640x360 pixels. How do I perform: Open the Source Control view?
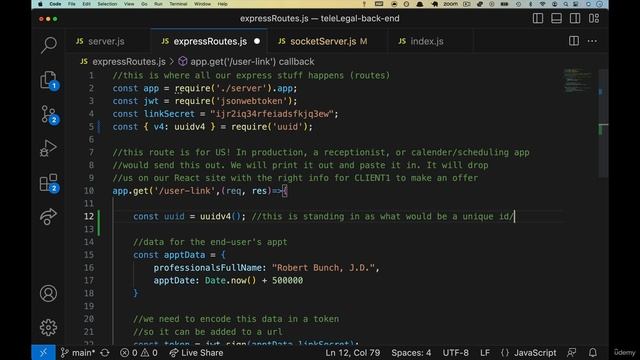click(x=49, y=114)
